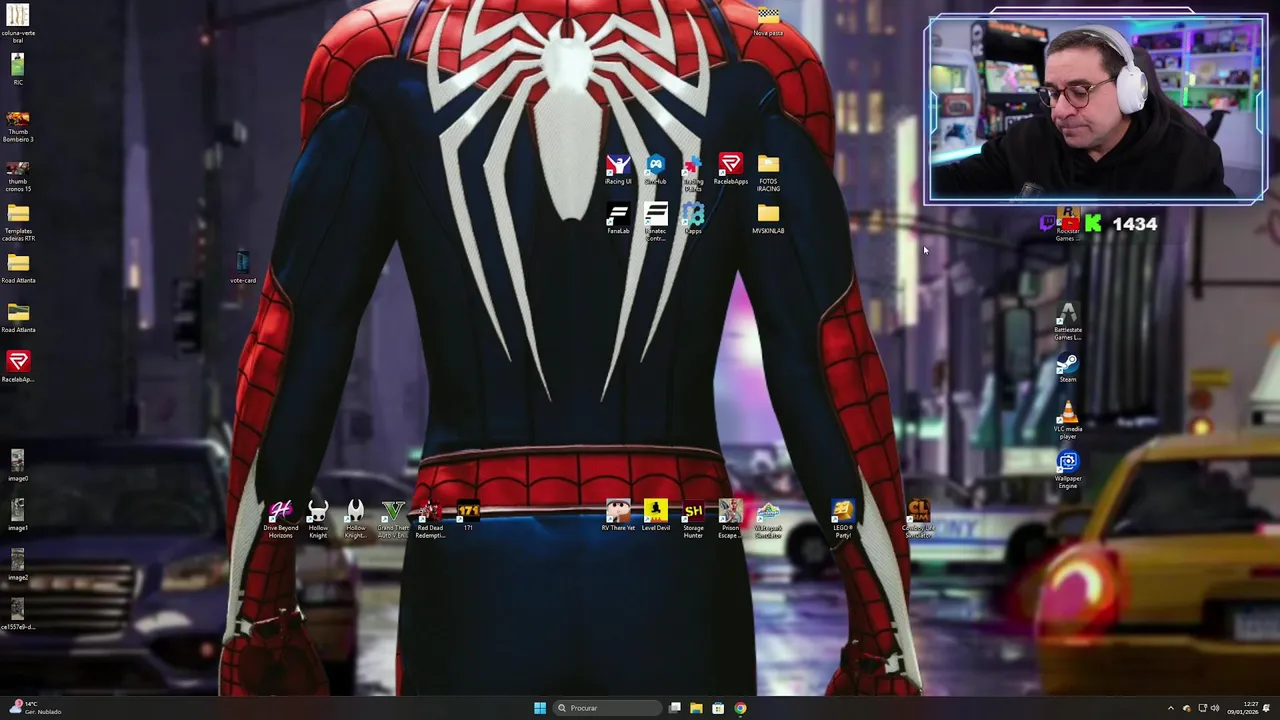This screenshot has width=1280, height=720.
Task: Open the volume control in system tray
Action: click(1215, 708)
